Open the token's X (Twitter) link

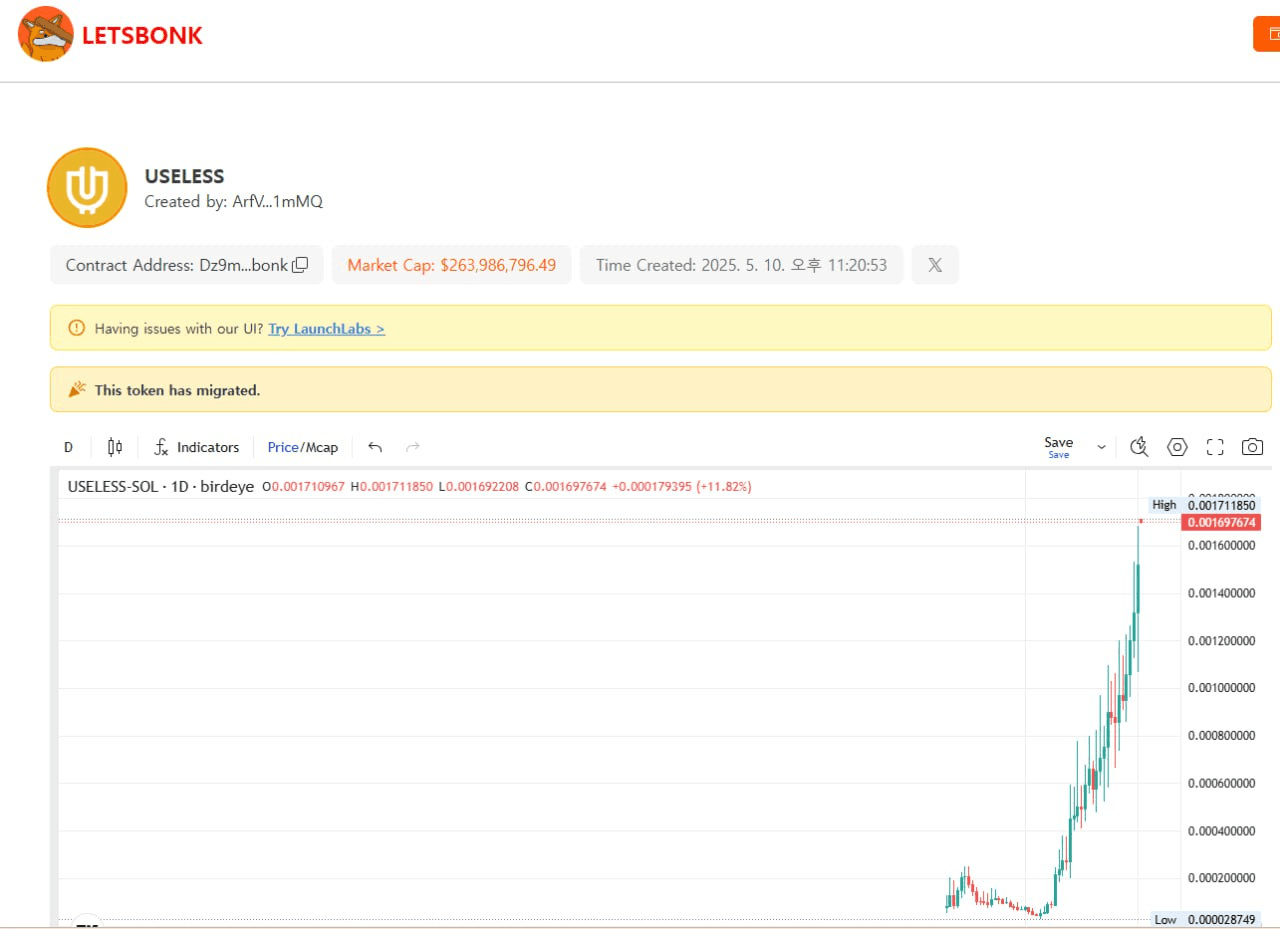(x=935, y=265)
